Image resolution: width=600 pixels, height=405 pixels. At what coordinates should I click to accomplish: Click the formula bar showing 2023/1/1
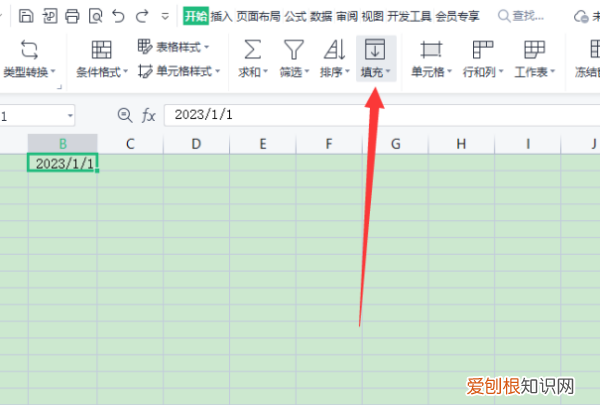[x=382, y=115]
